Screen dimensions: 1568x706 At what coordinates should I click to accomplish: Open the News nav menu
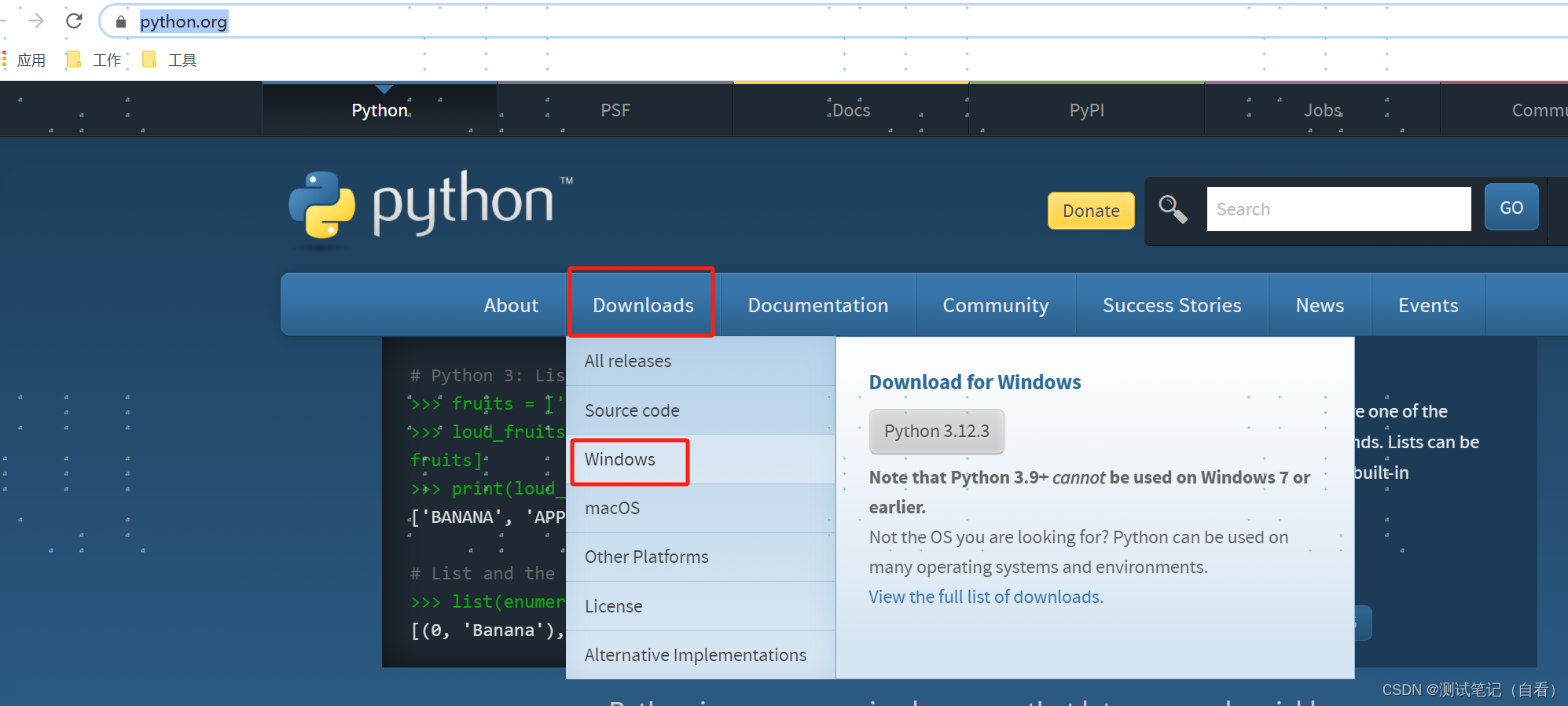pyautogui.click(x=1320, y=305)
